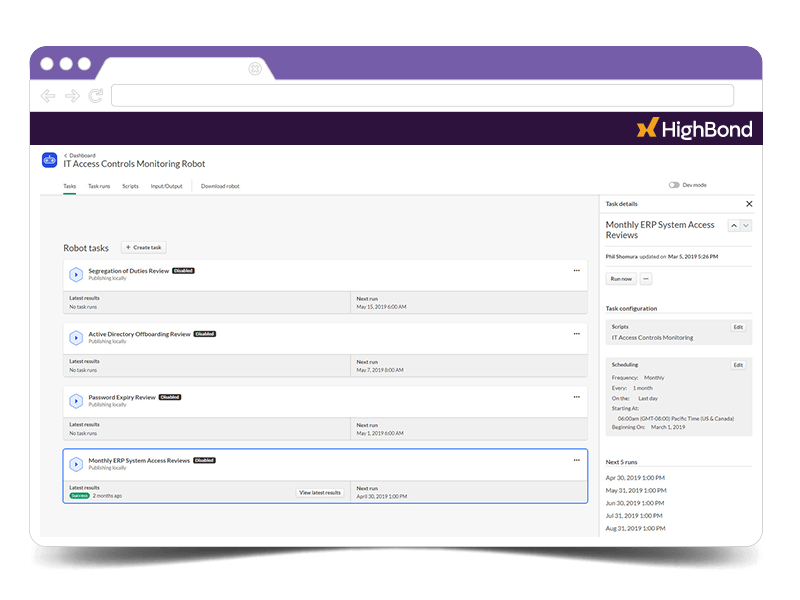This screenshot has width=800, height=600.
Task: Select Password Expiry Review task title
Action: pyautogui.click(x=122, y=397)
